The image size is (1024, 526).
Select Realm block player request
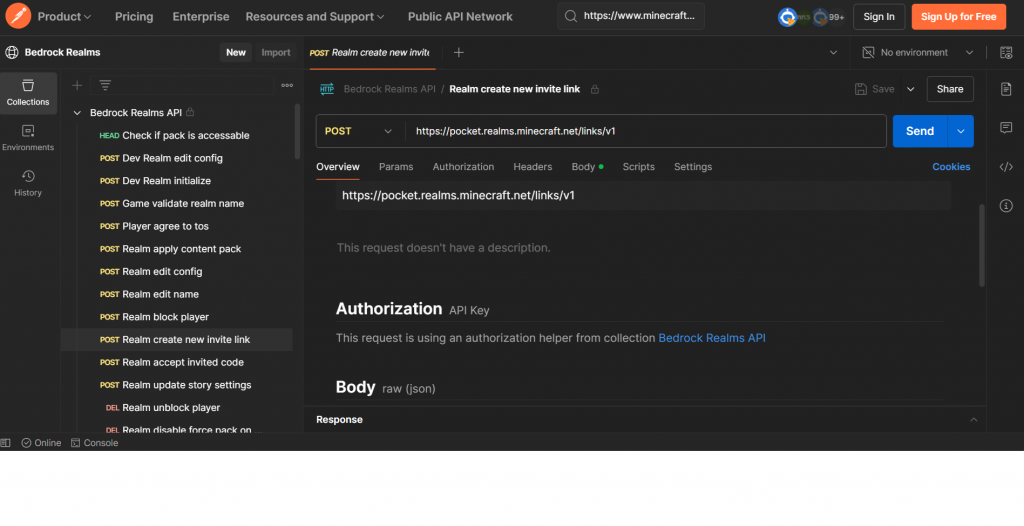pos(165,317)
